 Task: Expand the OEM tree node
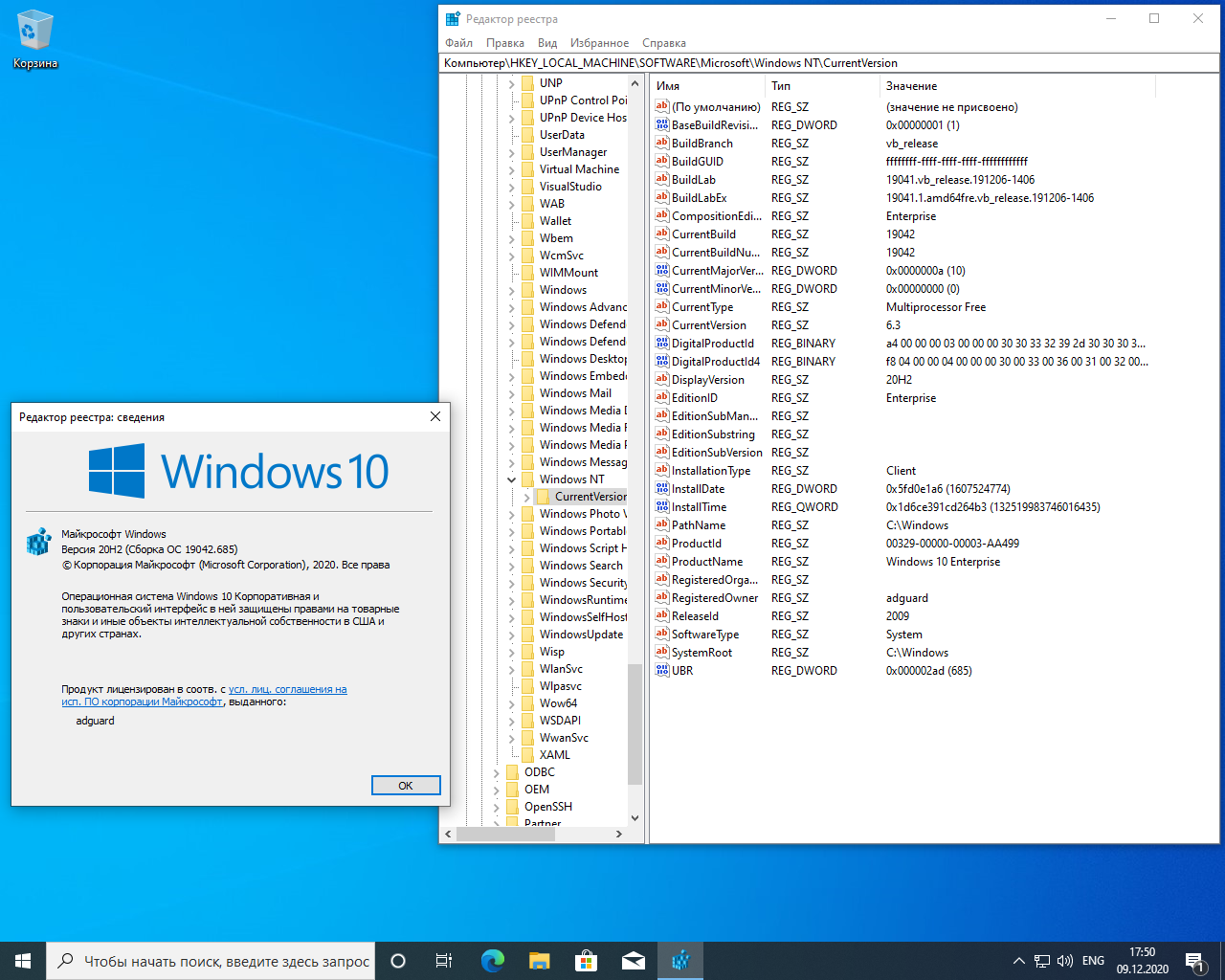[496, 790]
